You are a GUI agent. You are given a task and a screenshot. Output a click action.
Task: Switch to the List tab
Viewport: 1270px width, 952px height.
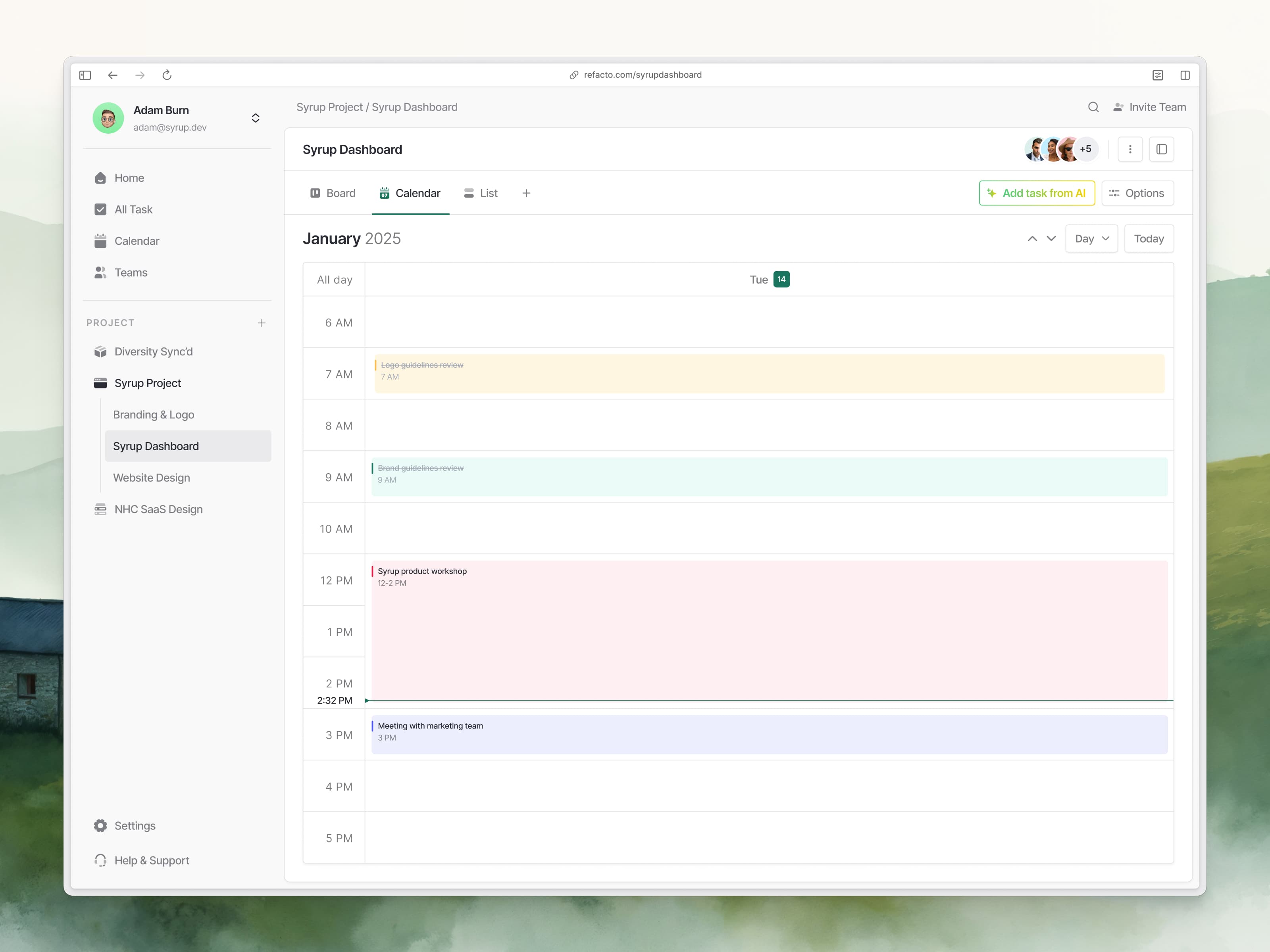pos(481,194)
